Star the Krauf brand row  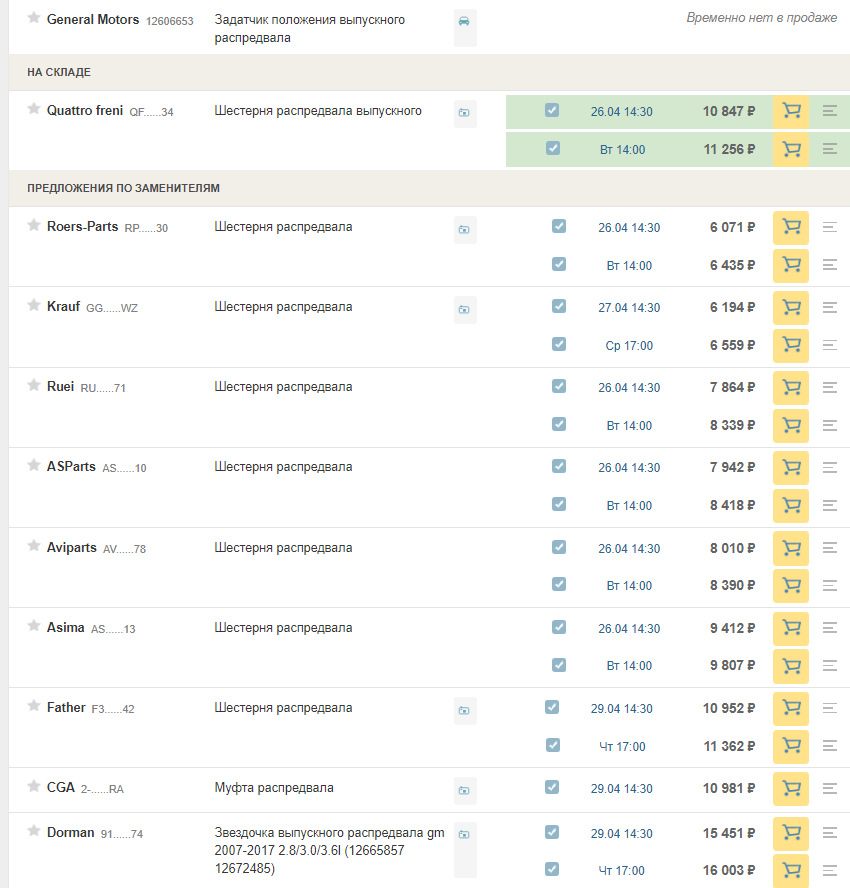click(34, 306)
